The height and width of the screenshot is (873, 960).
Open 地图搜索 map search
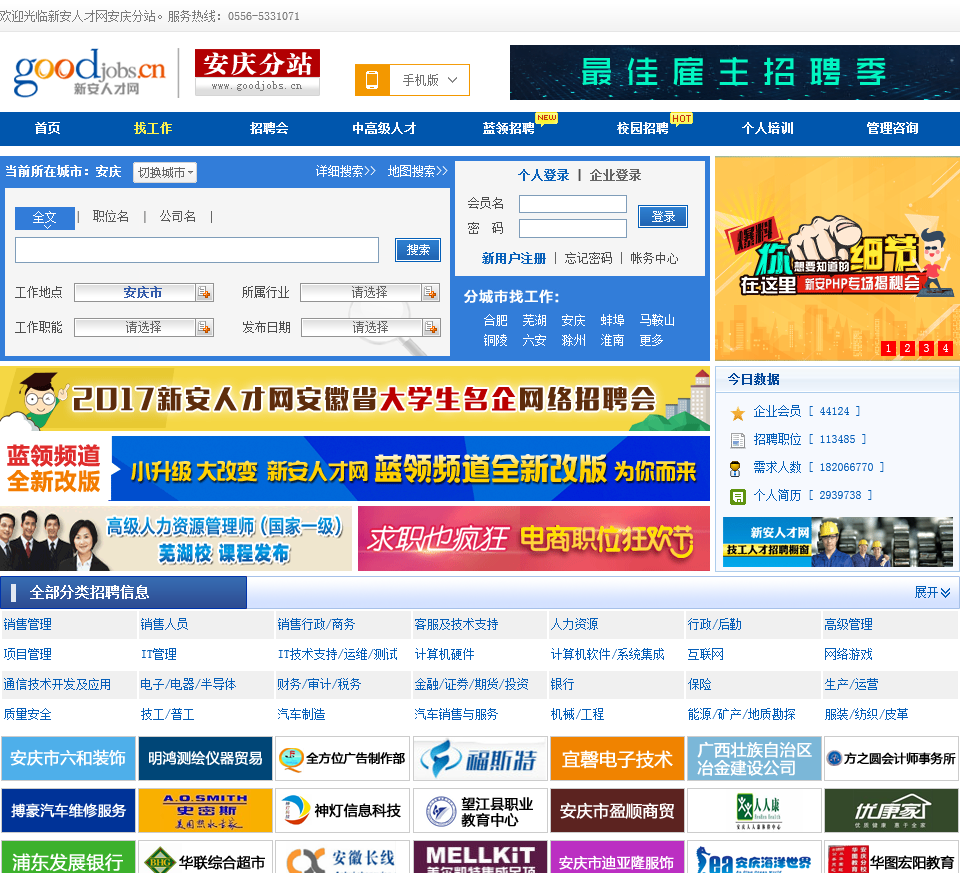click(x=418, y=171)
